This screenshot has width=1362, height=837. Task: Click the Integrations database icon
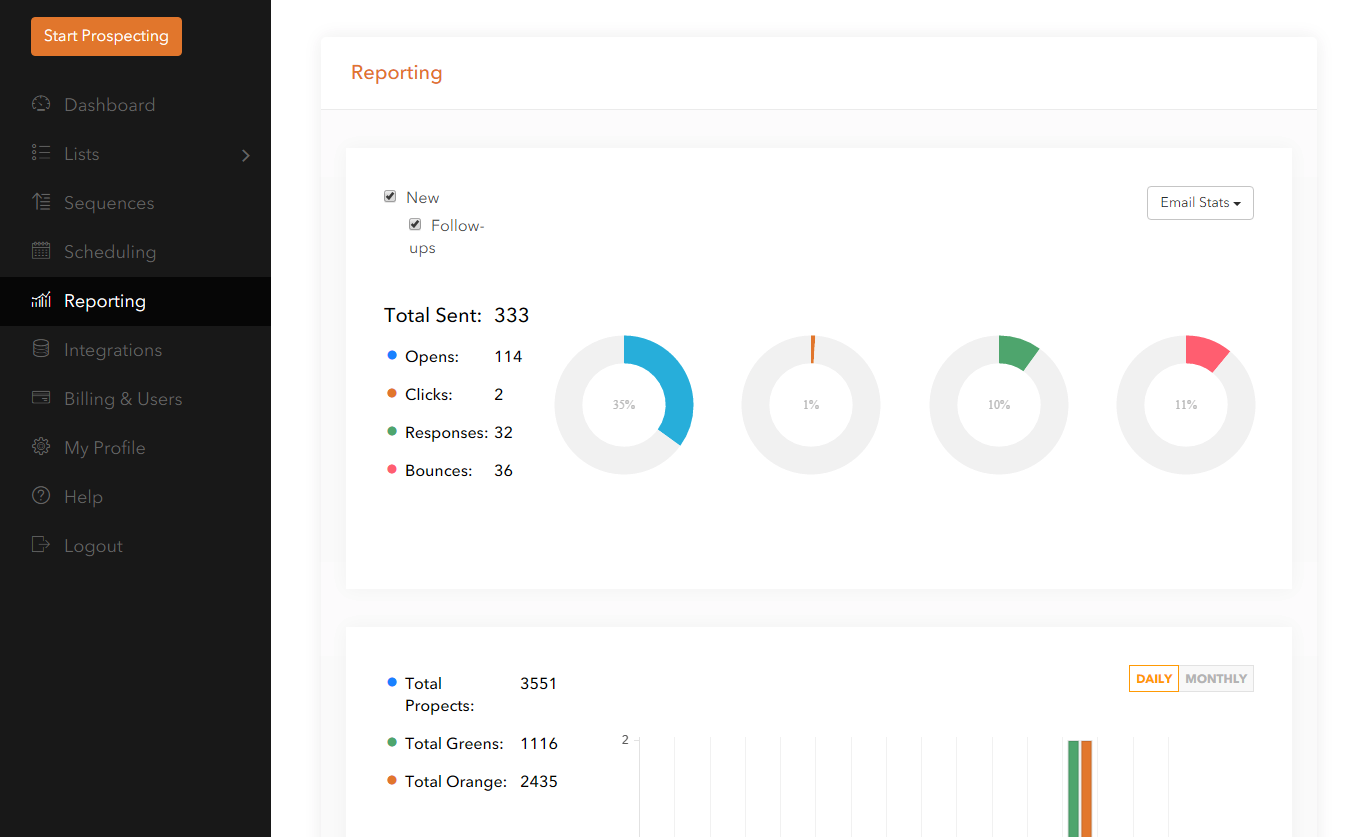coord(41,349)
